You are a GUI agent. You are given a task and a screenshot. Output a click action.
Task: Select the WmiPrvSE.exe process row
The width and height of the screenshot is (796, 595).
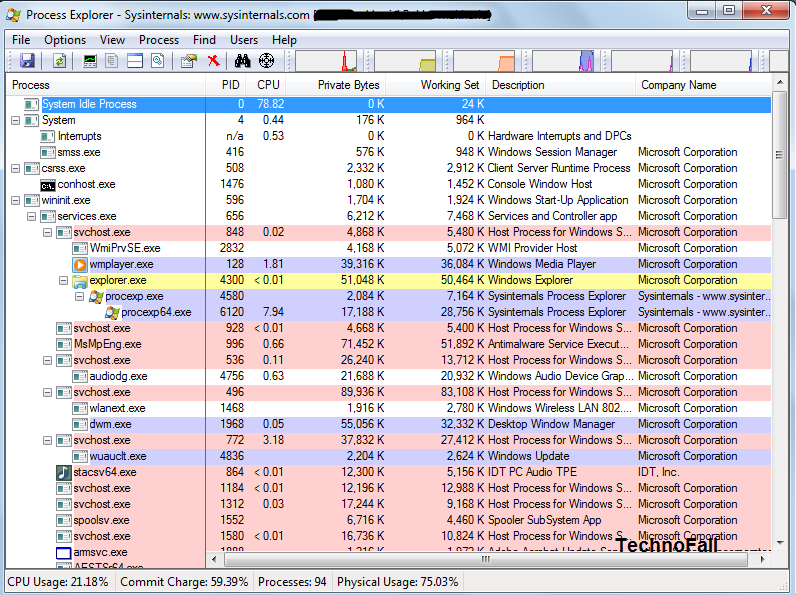(388, 248)
